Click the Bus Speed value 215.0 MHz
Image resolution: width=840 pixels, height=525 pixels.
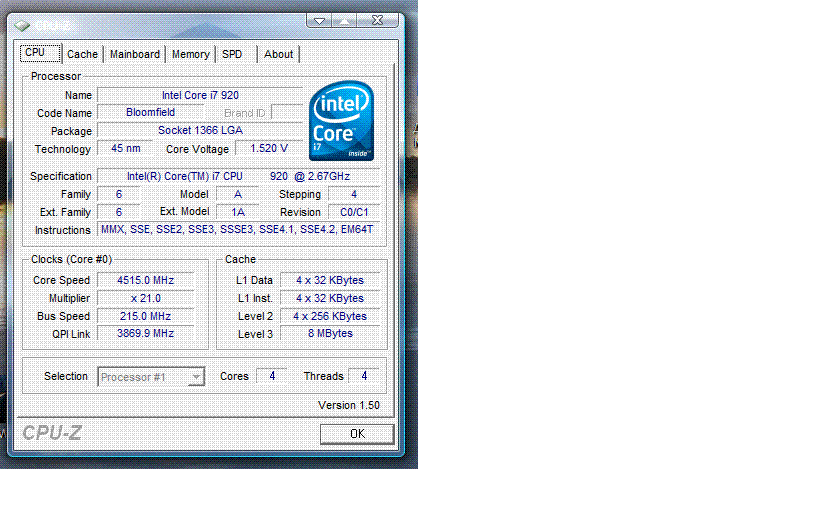click(146, 316)
